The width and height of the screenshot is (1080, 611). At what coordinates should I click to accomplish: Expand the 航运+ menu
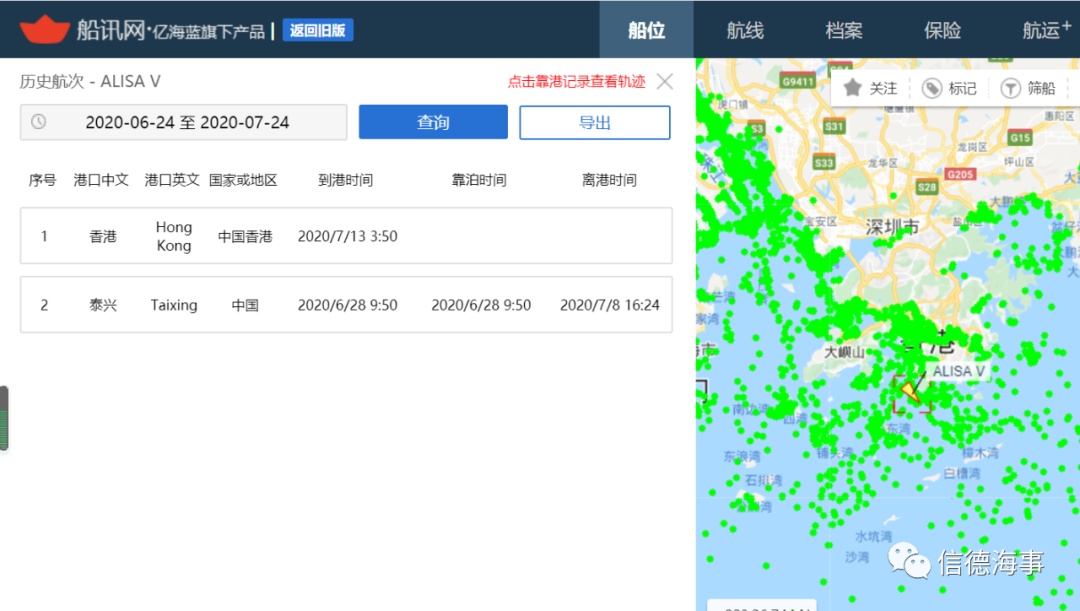[x=1045, y=30]
